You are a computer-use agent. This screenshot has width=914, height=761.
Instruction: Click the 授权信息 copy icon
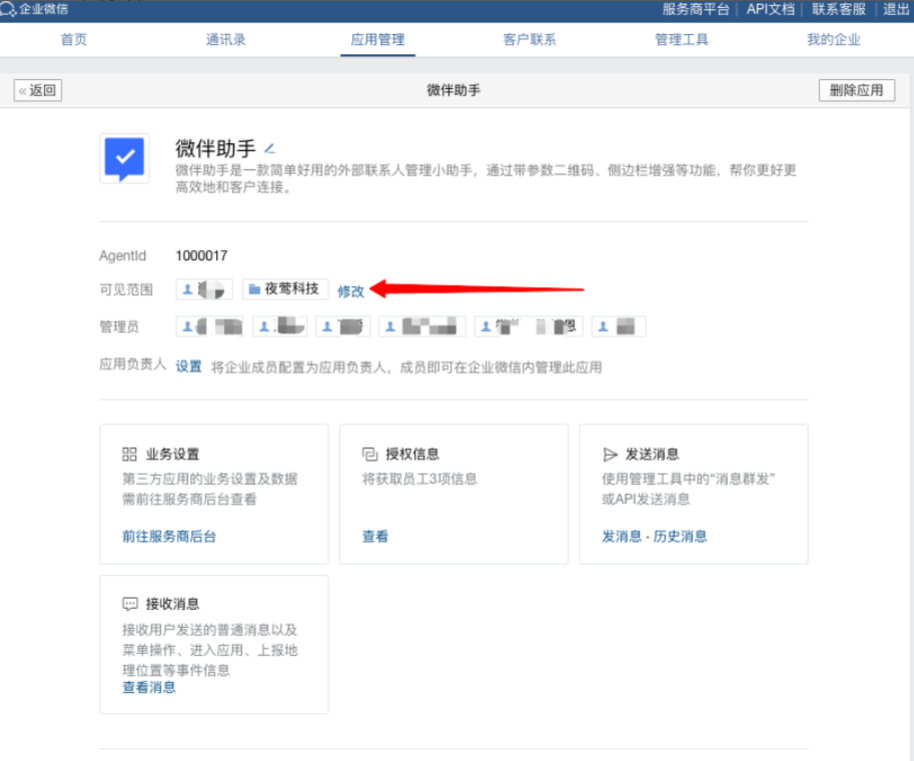pyautogui.click(x=370, y=454)
